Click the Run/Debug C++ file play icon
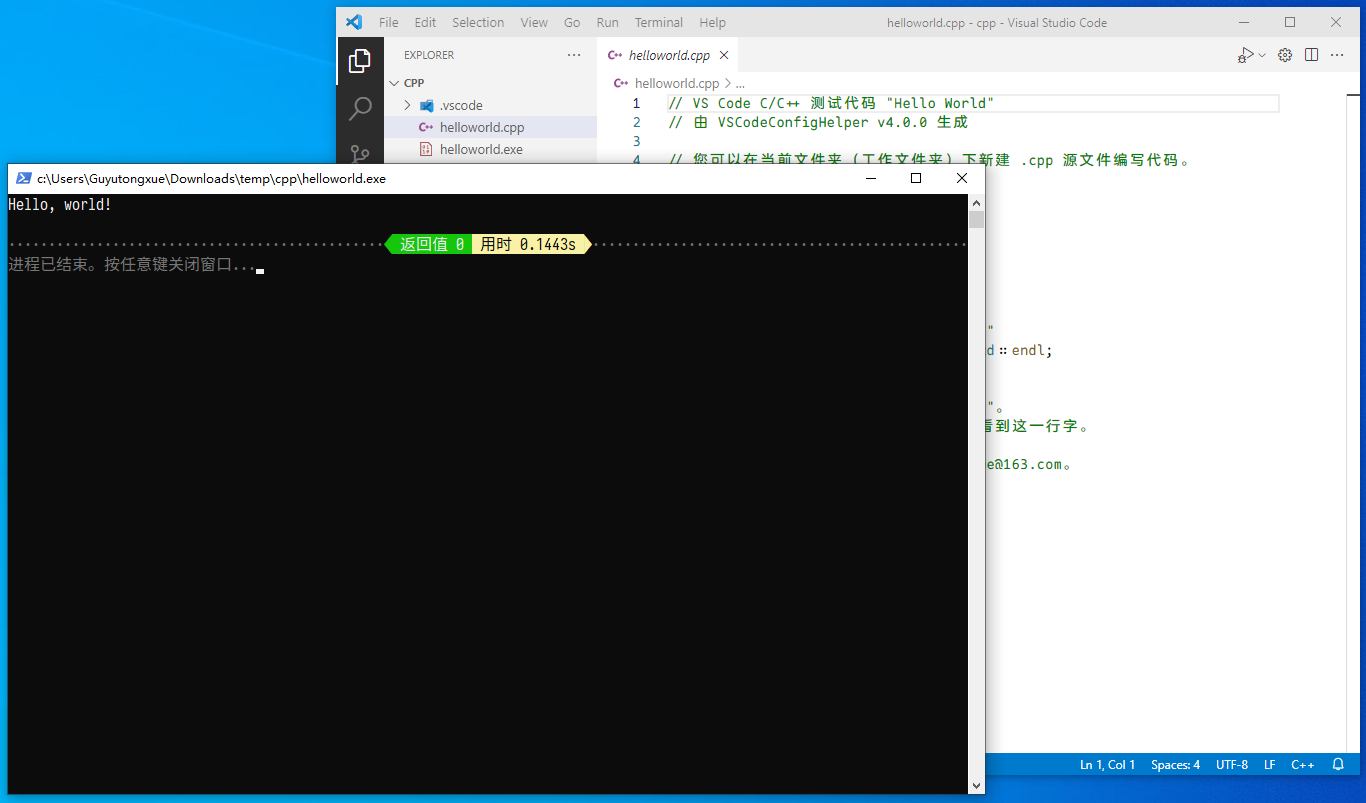Viewport: 1366px width, 803px height. pos(1246,55)
